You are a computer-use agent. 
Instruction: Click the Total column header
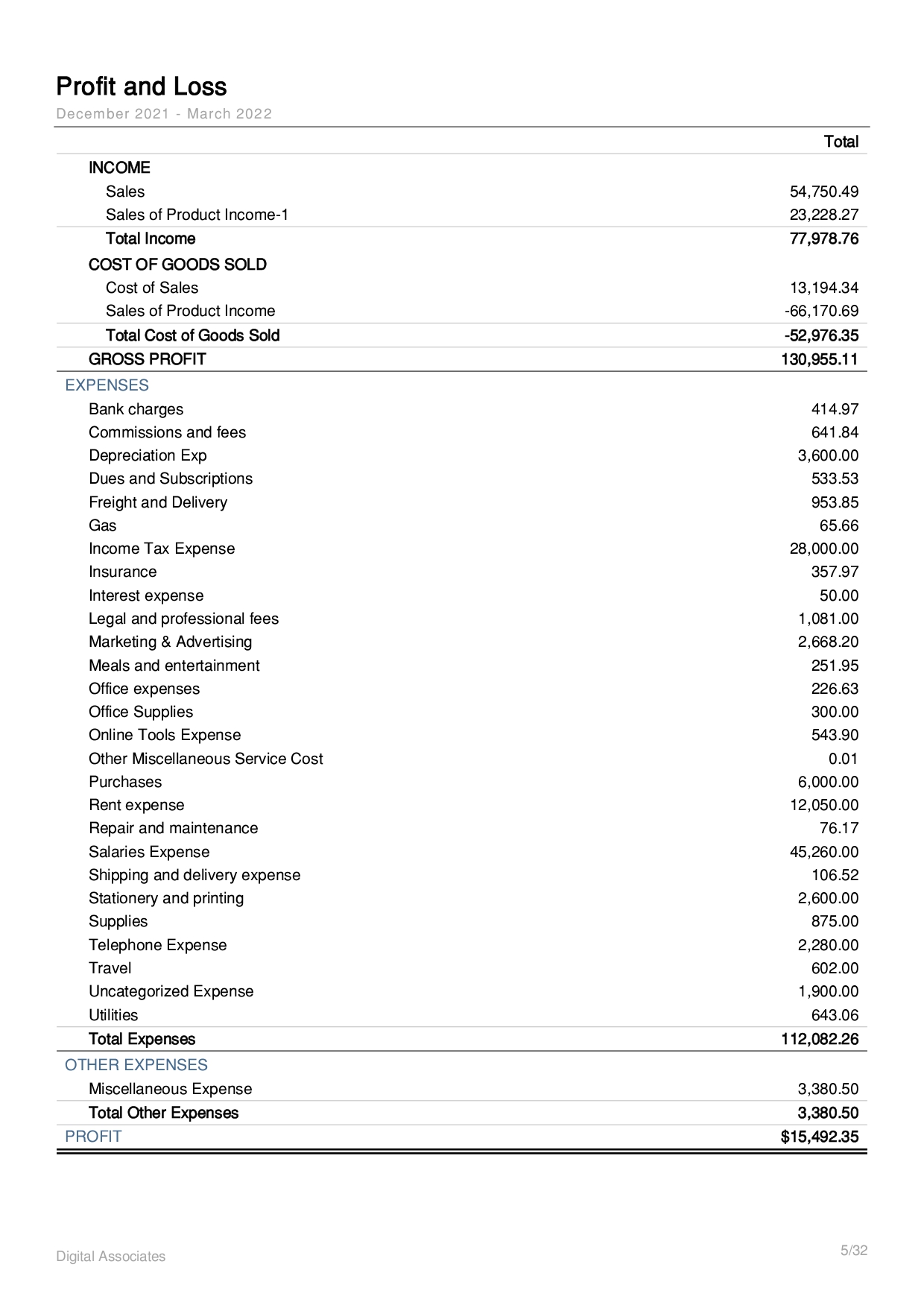pos(841,142)
